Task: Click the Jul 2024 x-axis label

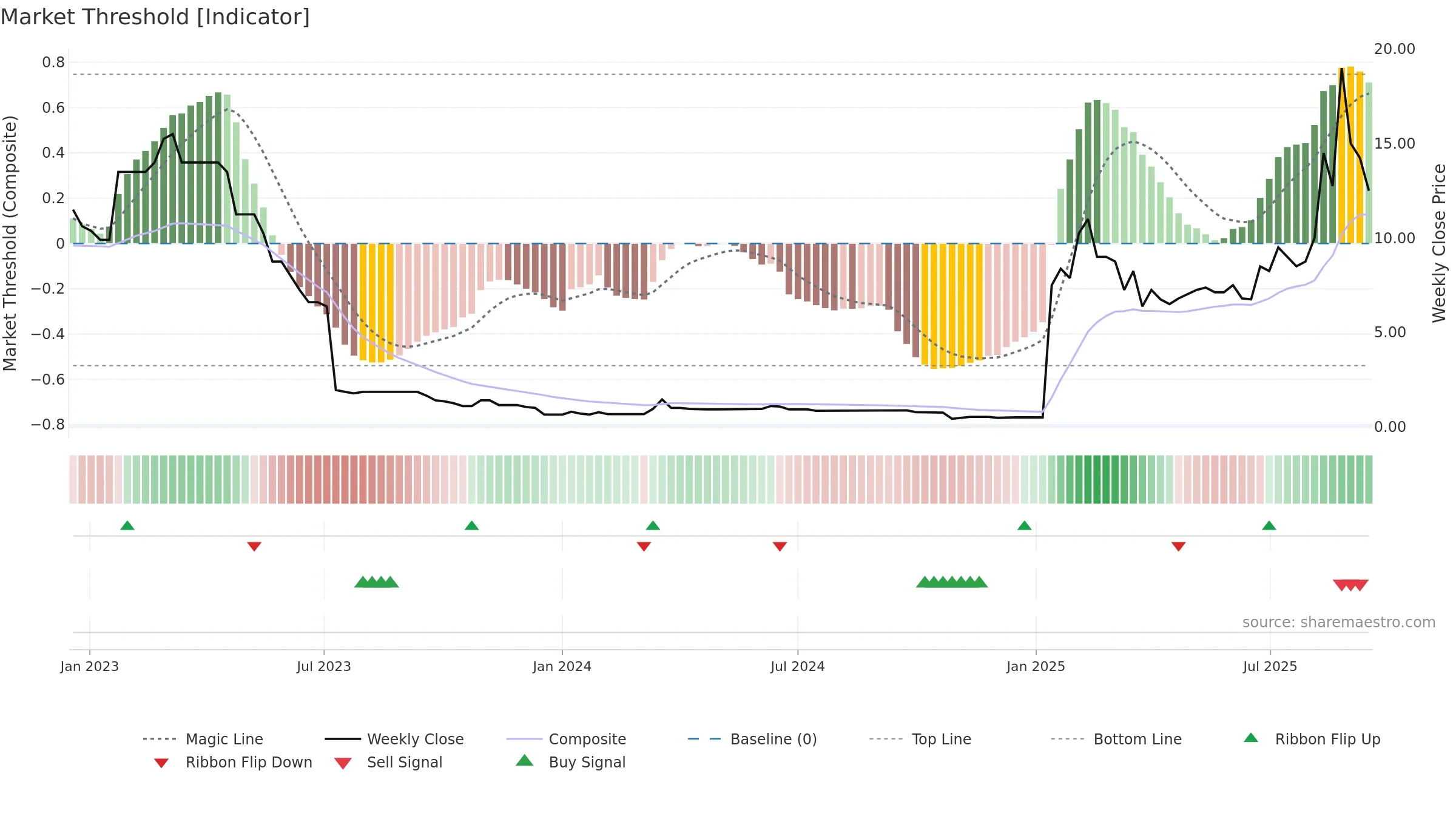Action: (798, 666)
